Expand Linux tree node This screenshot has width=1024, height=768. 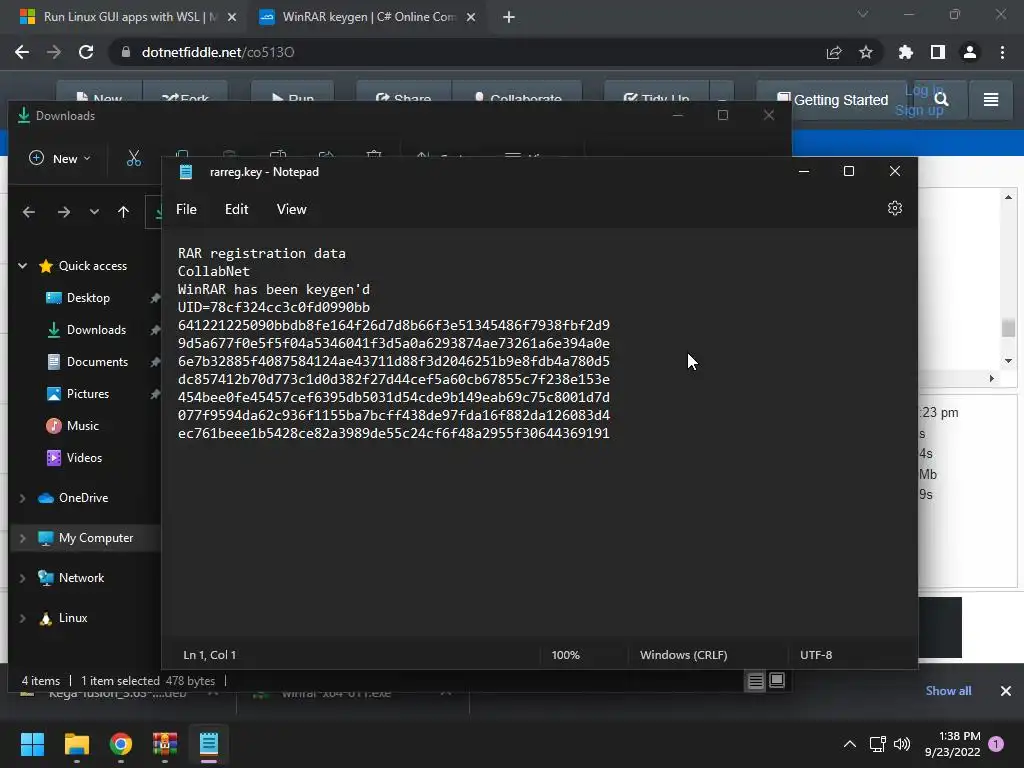(23, 618)
